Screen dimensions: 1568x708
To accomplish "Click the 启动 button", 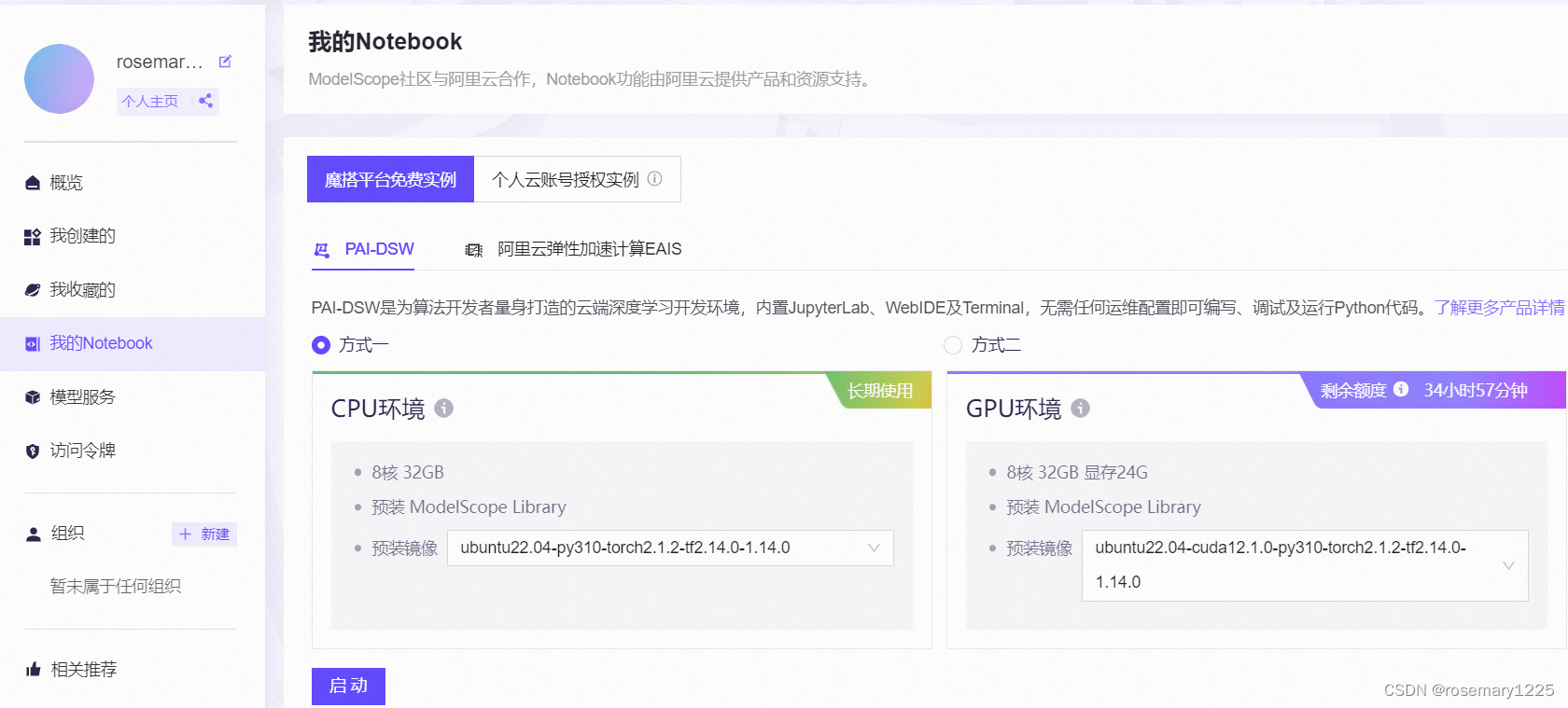I will tap(348, 687).
